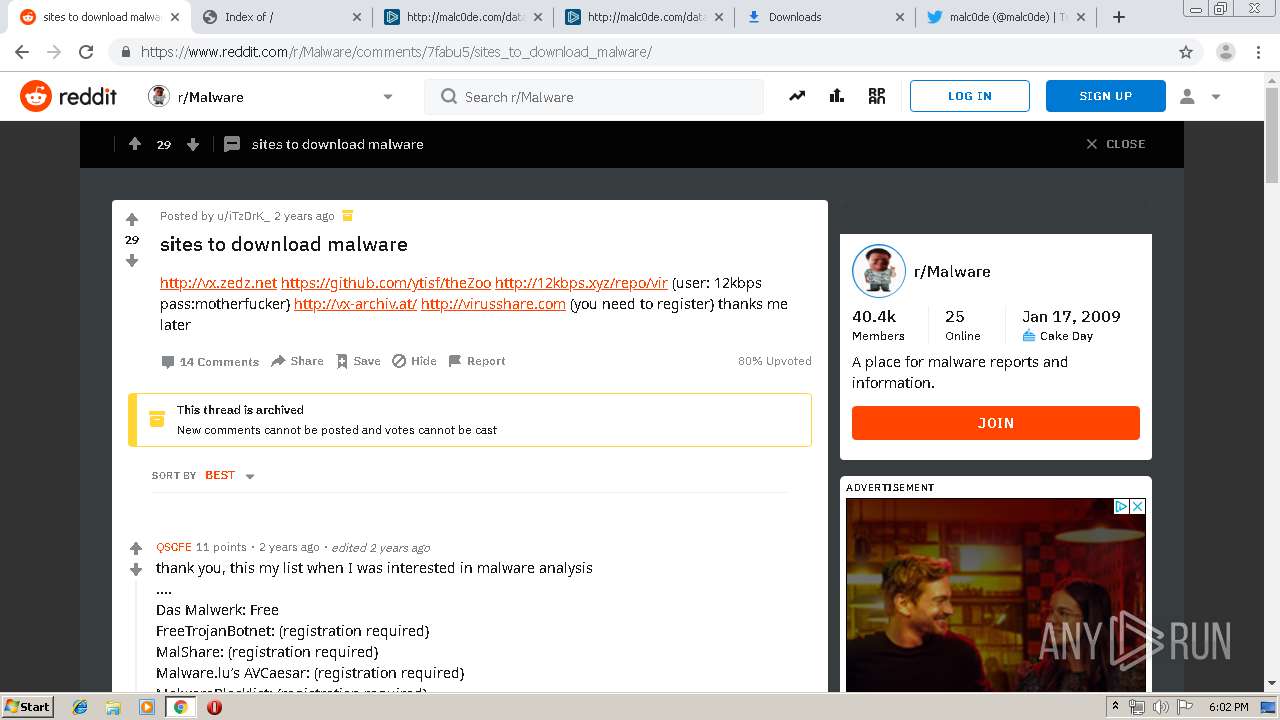Expand the r/Malware community dropdown
Image resolution: width=1280 pixels, height=720 pixels.
pyautogui.click(x=388, y=97)
